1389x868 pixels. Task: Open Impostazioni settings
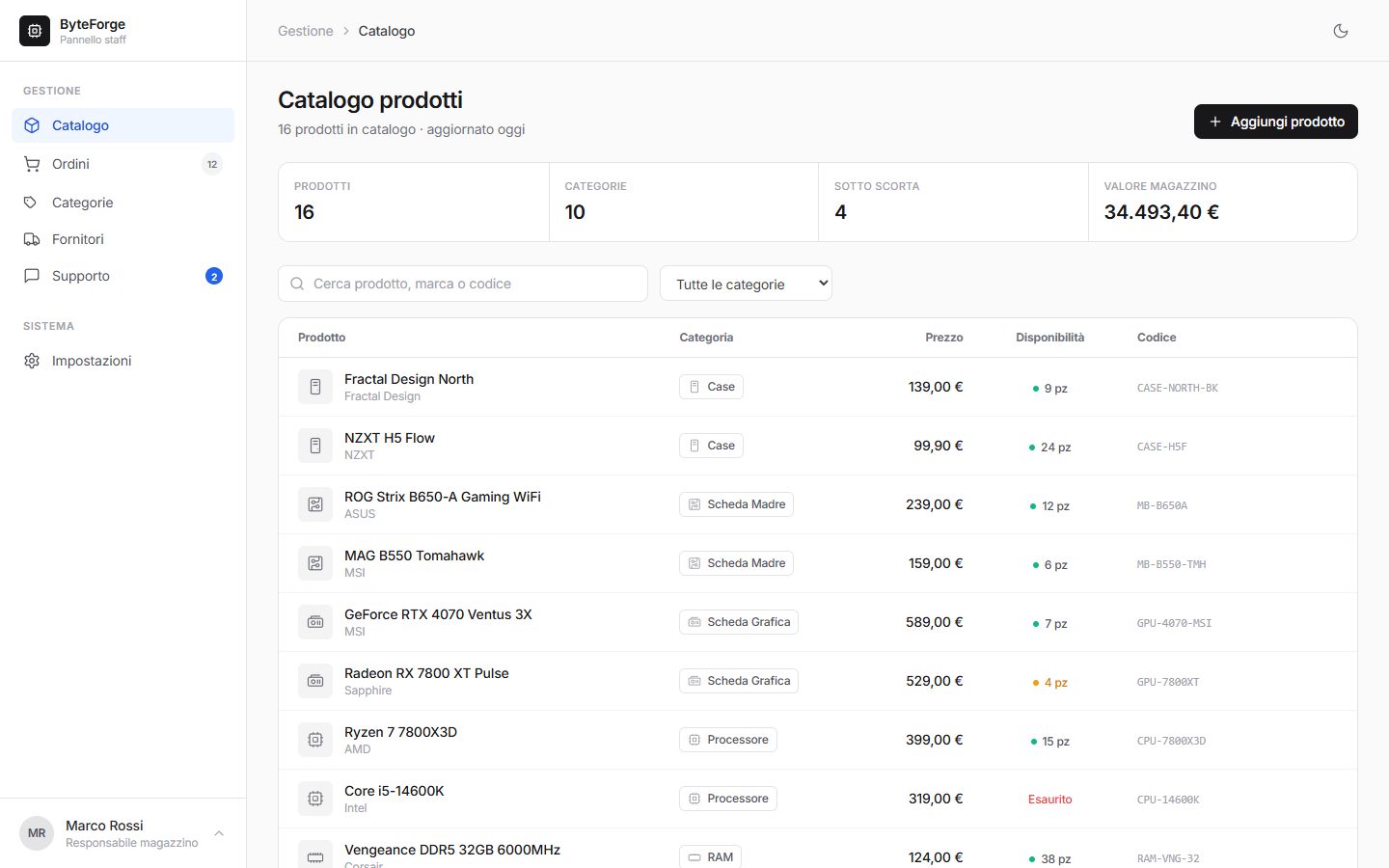tap(123, 361)
